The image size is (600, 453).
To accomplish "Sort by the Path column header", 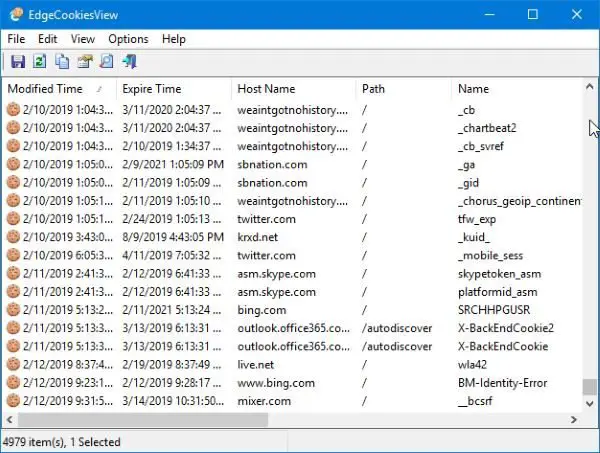I will [x=404, y=89].
